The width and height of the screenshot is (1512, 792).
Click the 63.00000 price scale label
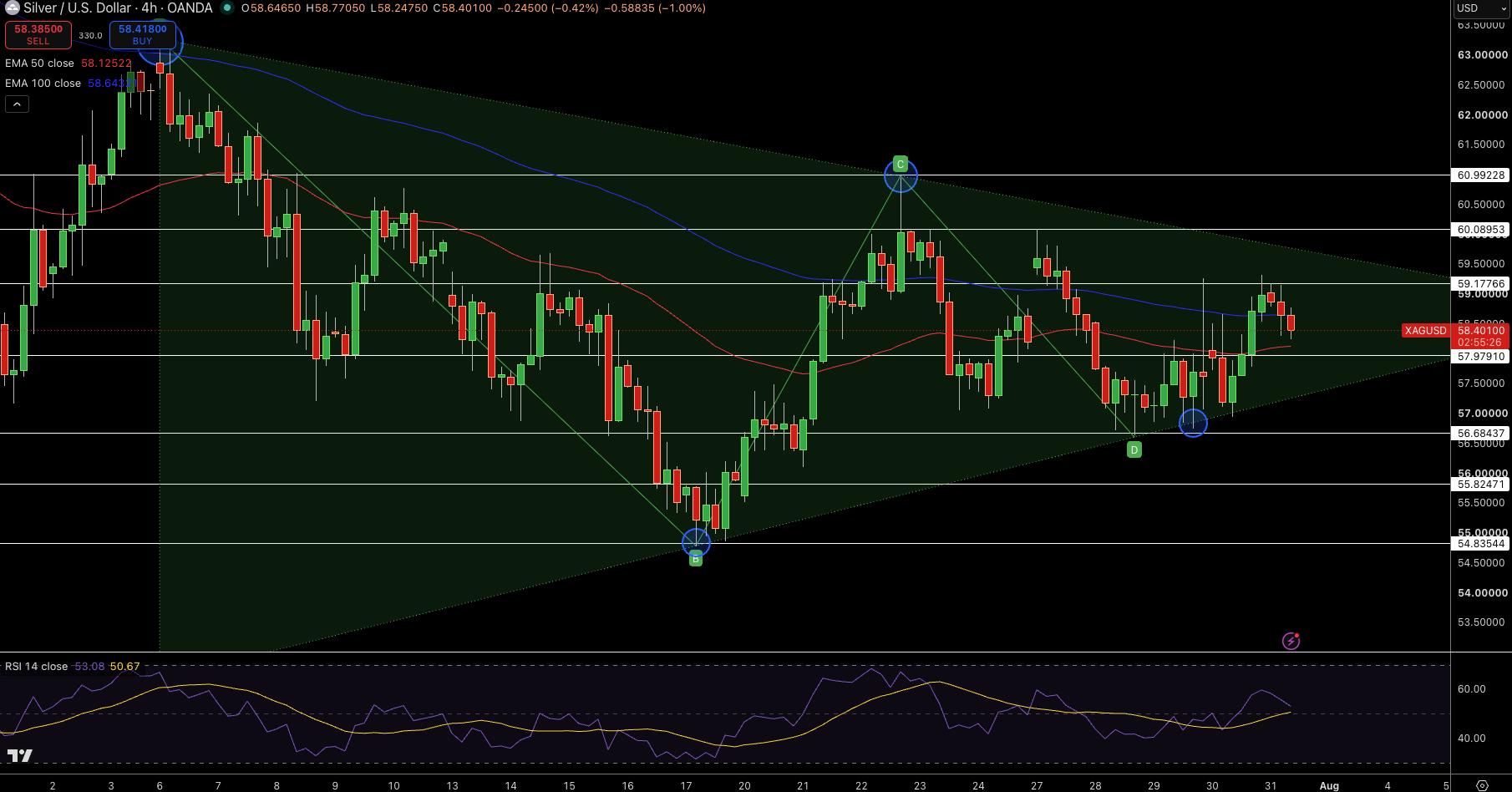[x=1483, y=55]
